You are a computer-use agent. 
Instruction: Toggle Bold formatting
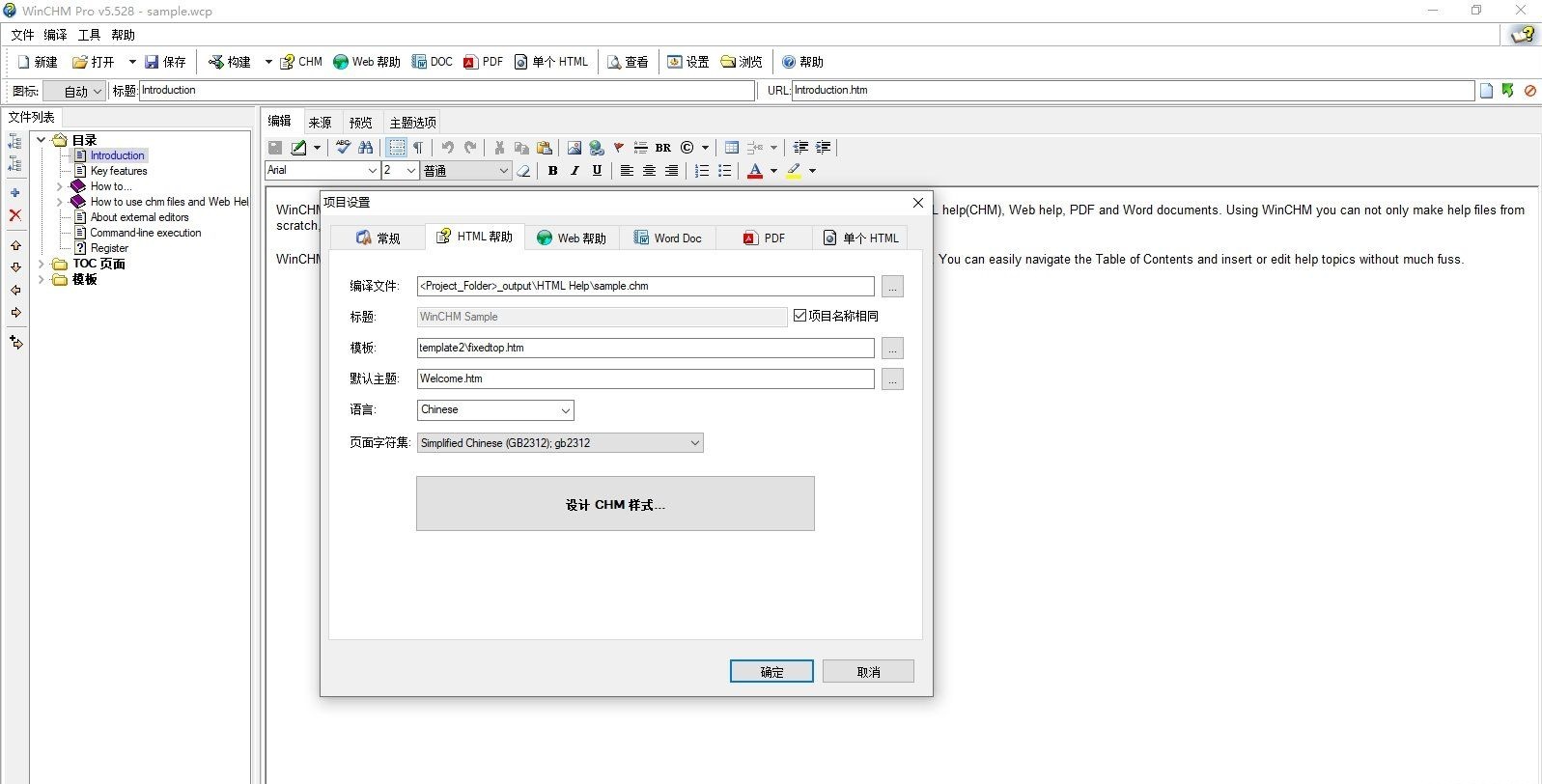[552, 171]
